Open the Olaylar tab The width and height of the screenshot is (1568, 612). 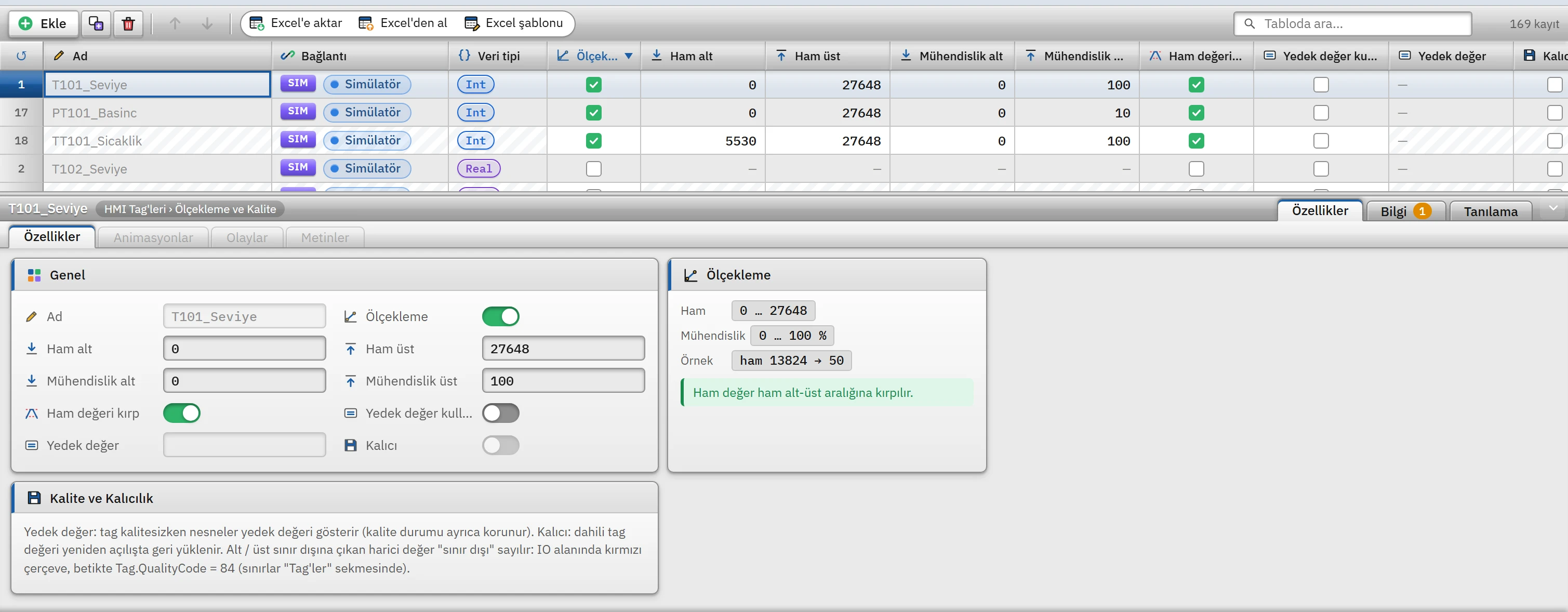pos(246,237)
